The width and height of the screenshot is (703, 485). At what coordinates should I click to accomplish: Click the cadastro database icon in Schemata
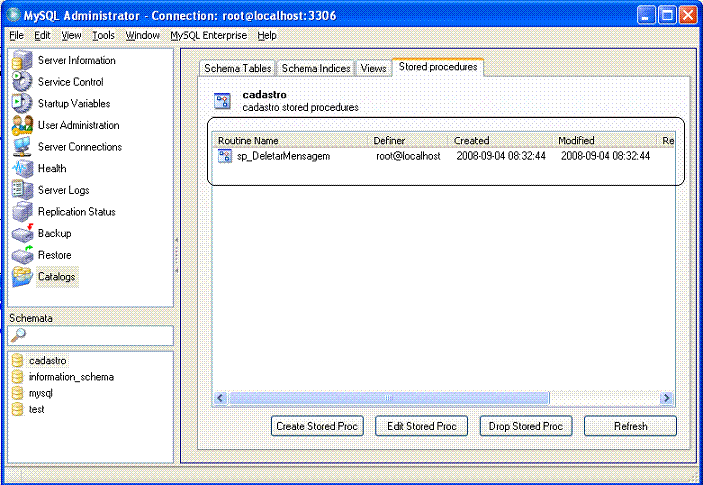click(17, 360)
